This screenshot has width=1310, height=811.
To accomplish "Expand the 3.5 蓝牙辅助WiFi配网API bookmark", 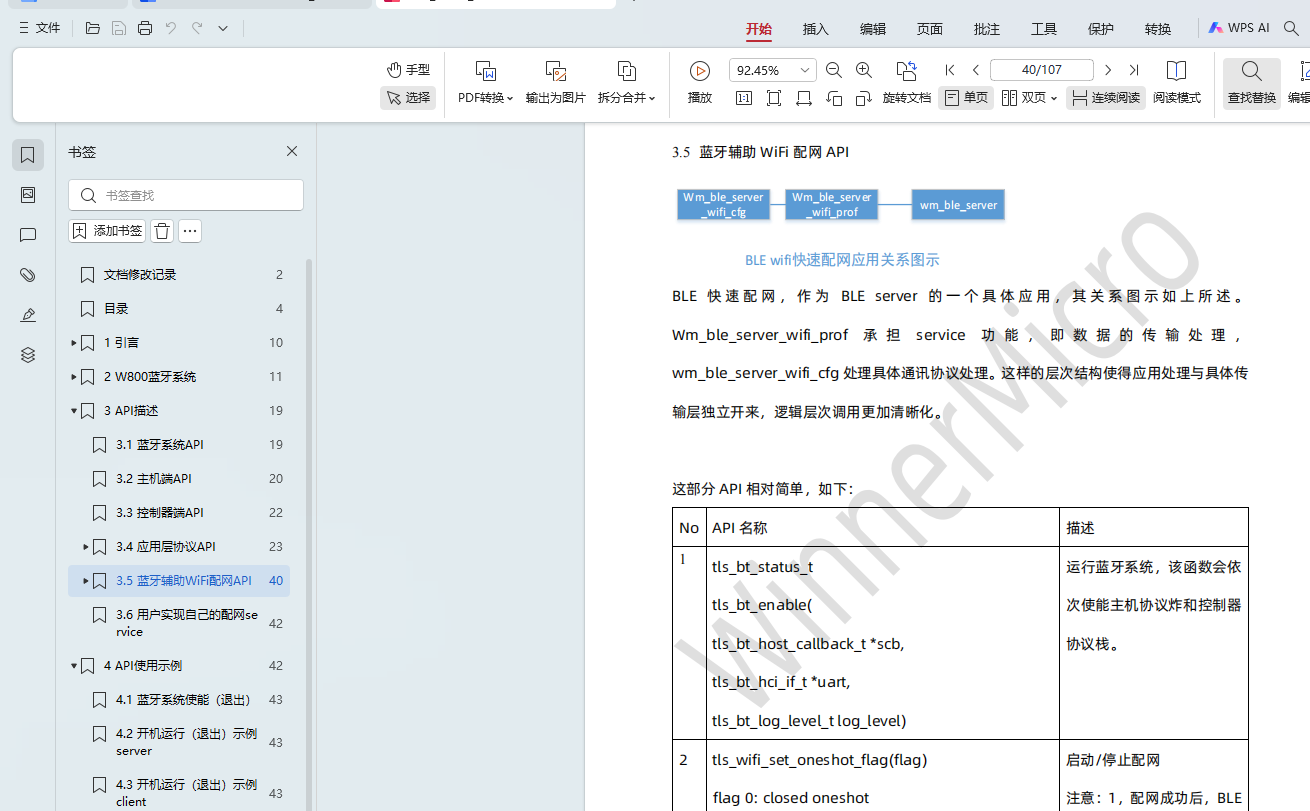I will coord(86,580).
